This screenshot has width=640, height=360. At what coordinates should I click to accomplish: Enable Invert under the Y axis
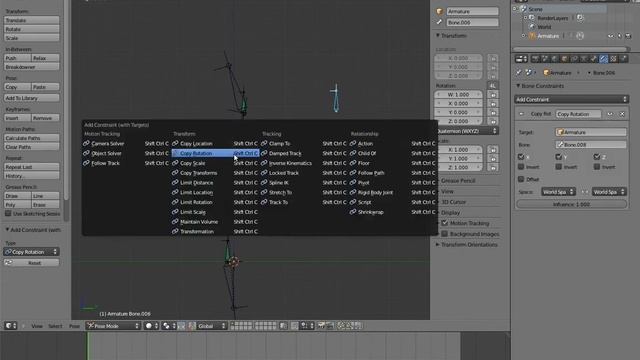pyautogui.click(x=559, y=167)
